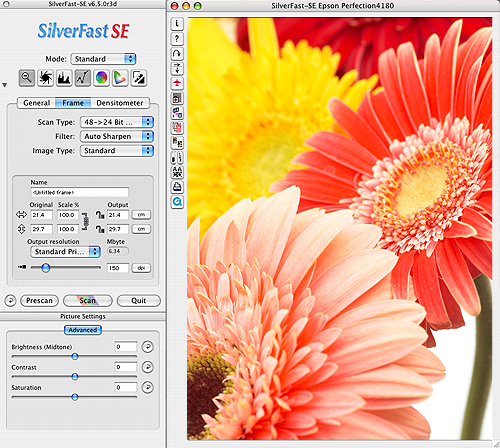This screenshot has width=500, height=448.
Task: Click the Brightness (Midtone) slider handle
Action: click(75, 356)
